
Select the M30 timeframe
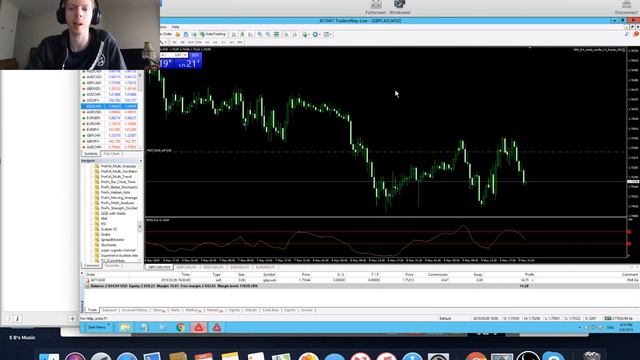coord(199,42)
